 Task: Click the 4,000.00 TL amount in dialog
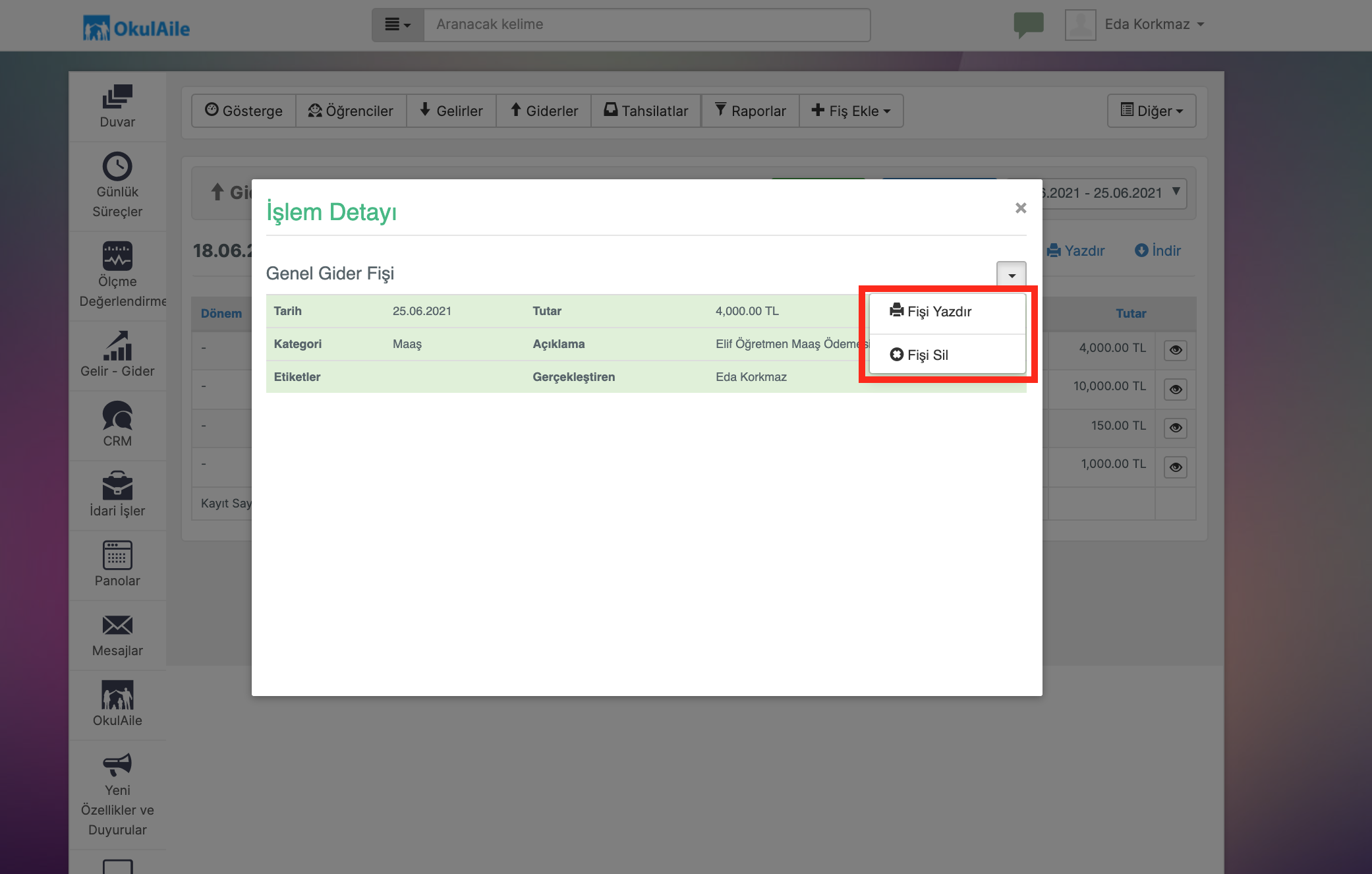point(747,311)
